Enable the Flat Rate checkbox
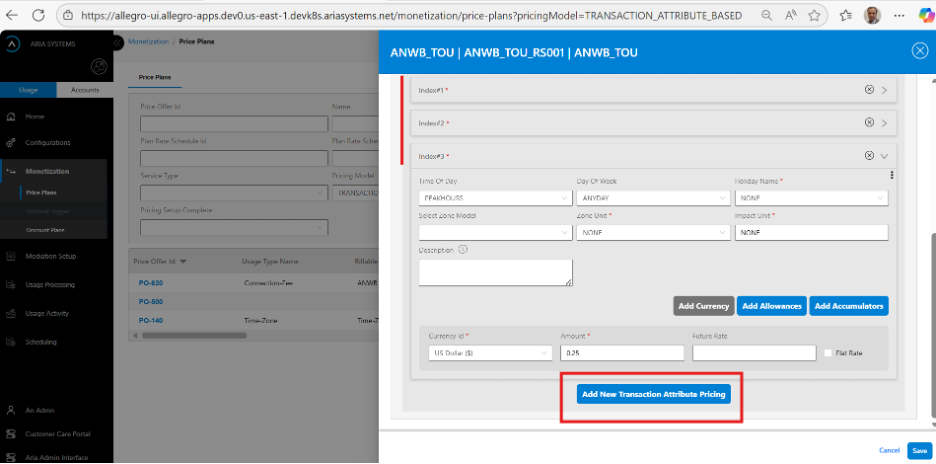936x464 pixels. tap(828, 353)
